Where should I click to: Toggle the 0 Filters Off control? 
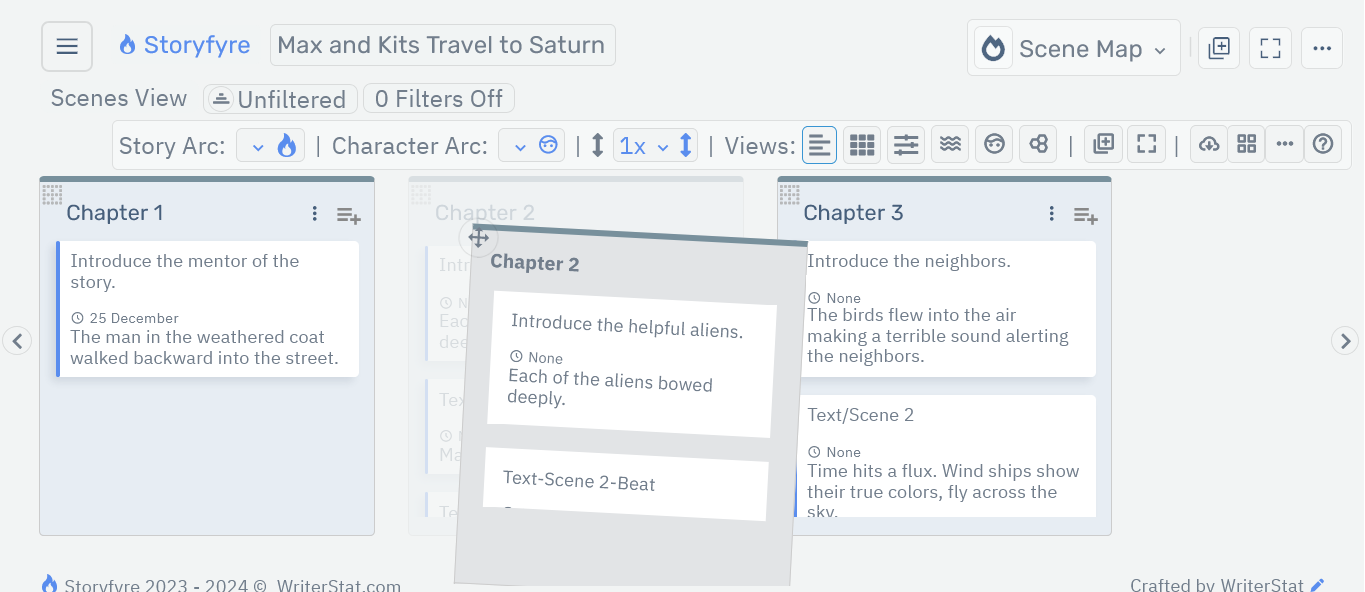[x=438, y=98]
